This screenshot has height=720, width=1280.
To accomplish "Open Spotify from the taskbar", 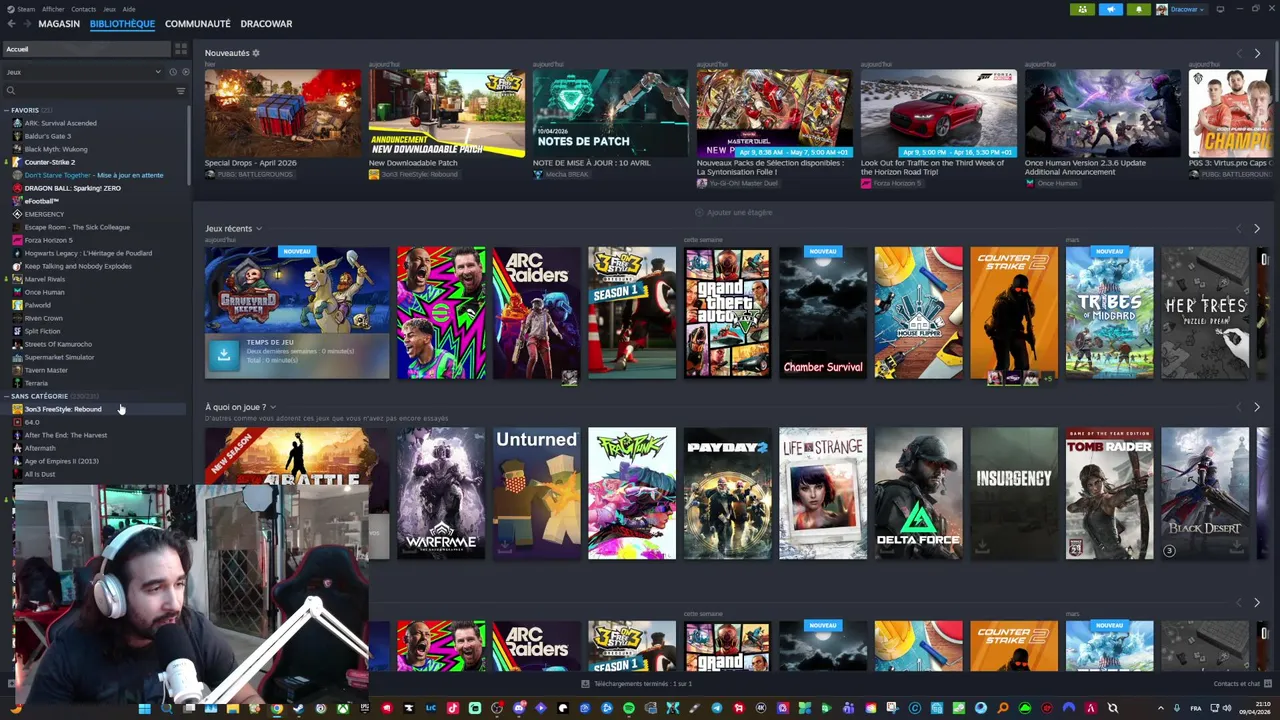I will point(629,709).
